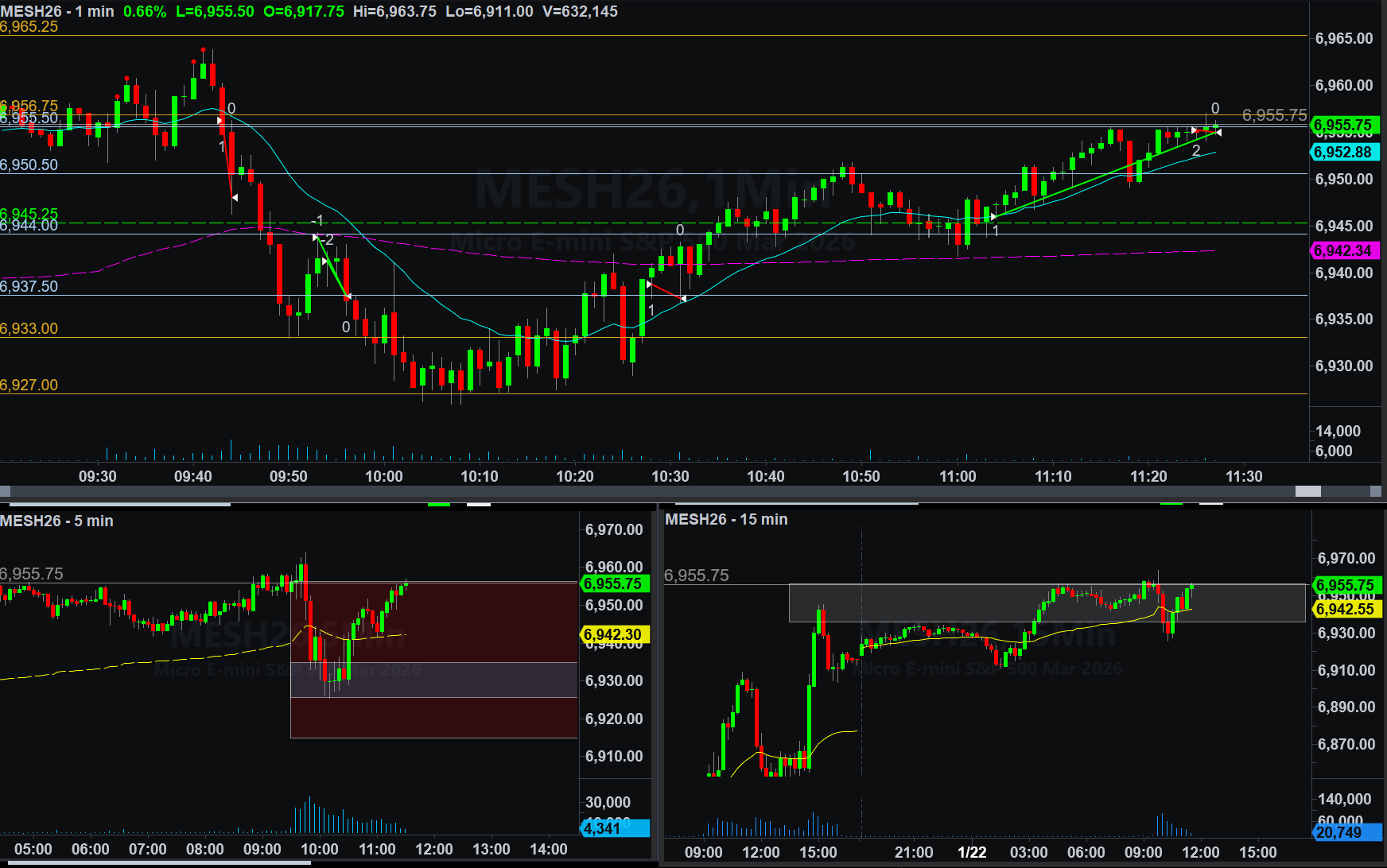Click the scrollbar left arrow on 1 min chart
This screenshot has height=868, width=1387.
coord(6,492)
